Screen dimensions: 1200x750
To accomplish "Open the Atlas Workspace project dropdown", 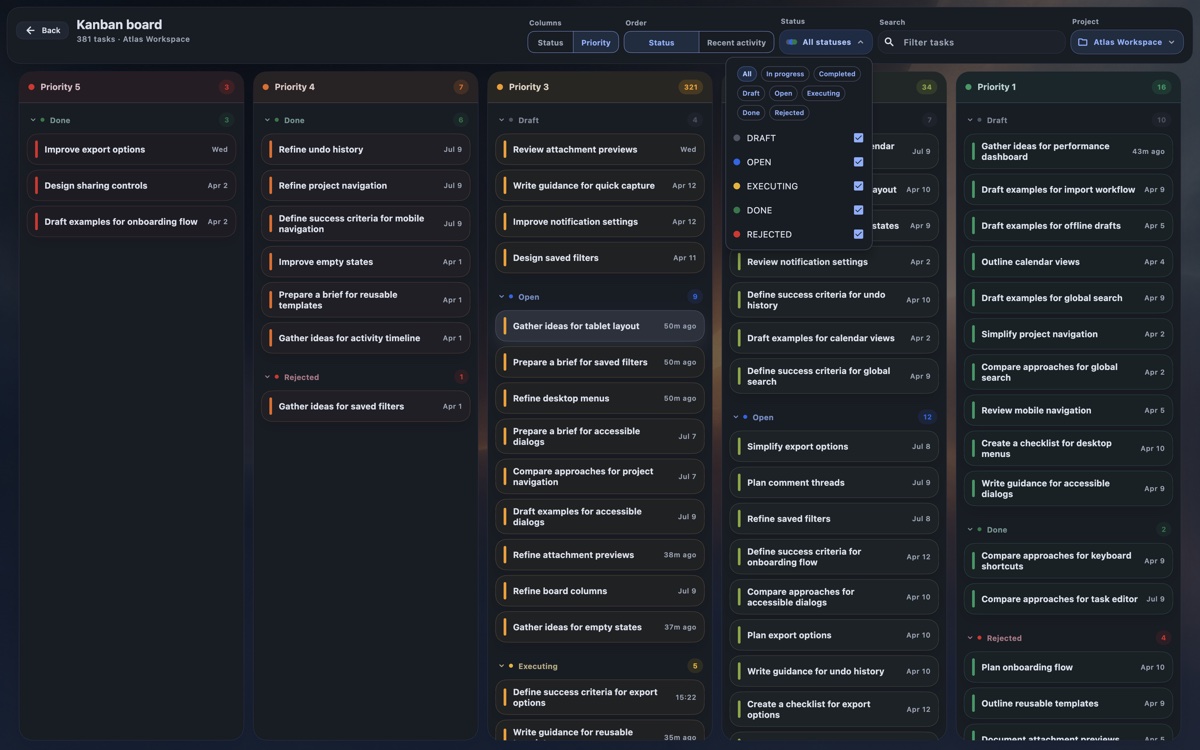I will (1127, 42).
